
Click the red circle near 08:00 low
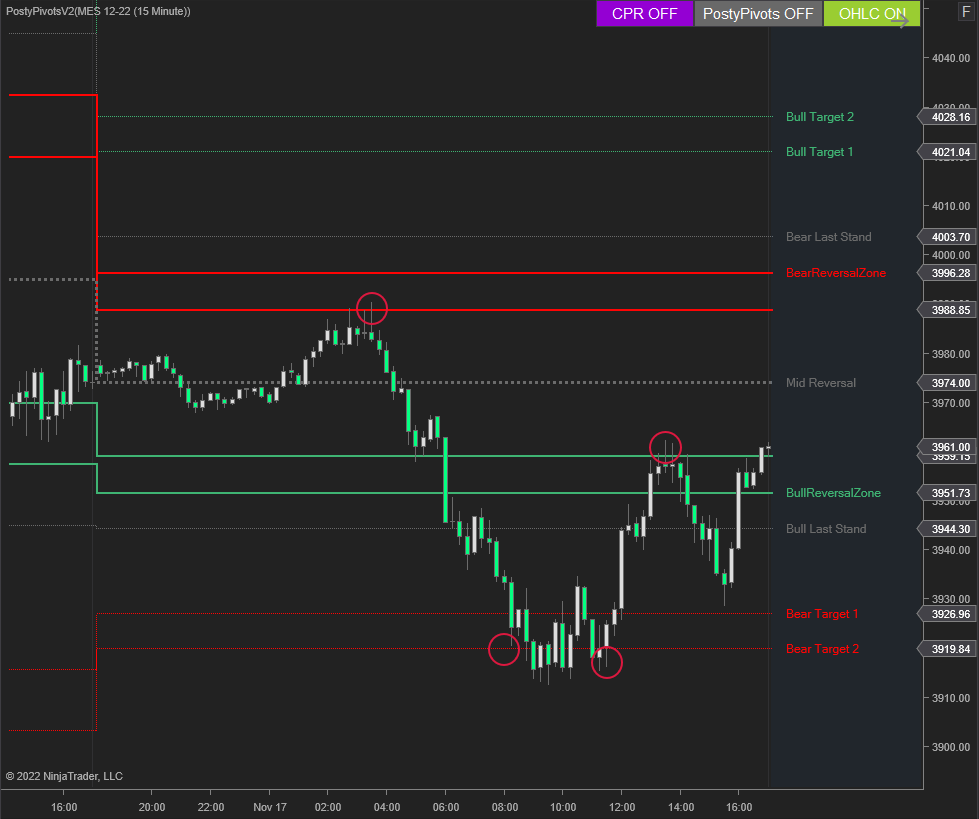504,650
